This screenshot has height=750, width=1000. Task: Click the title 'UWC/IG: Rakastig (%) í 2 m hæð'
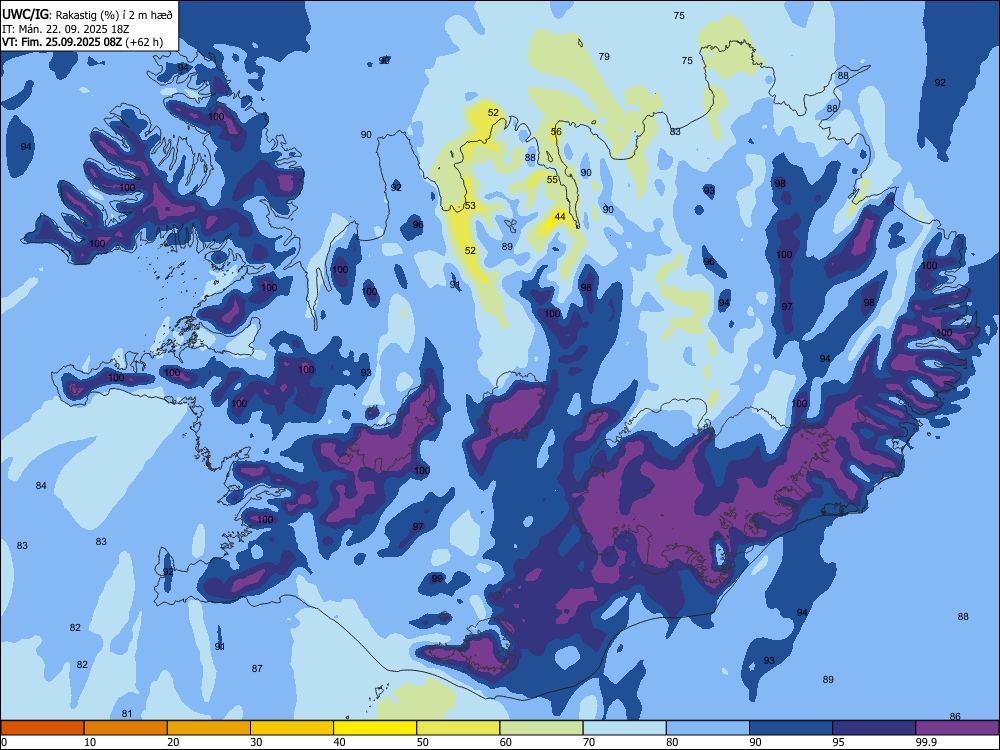(87, 15)
